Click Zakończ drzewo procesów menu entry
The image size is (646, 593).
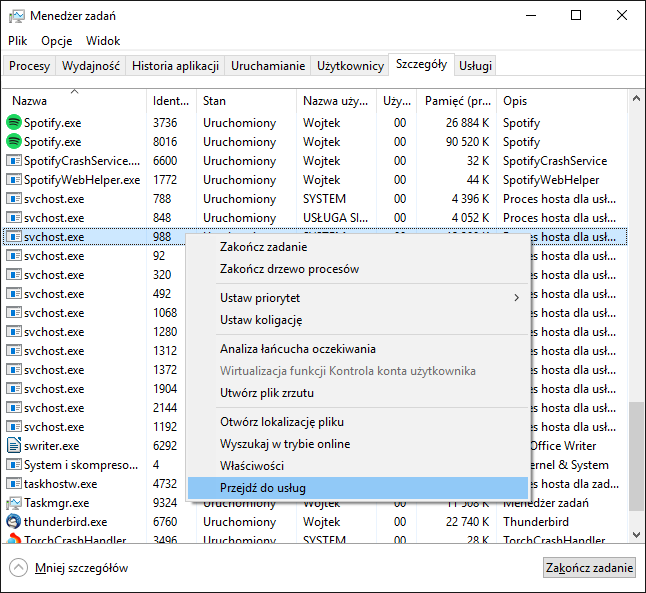point(289,269)
